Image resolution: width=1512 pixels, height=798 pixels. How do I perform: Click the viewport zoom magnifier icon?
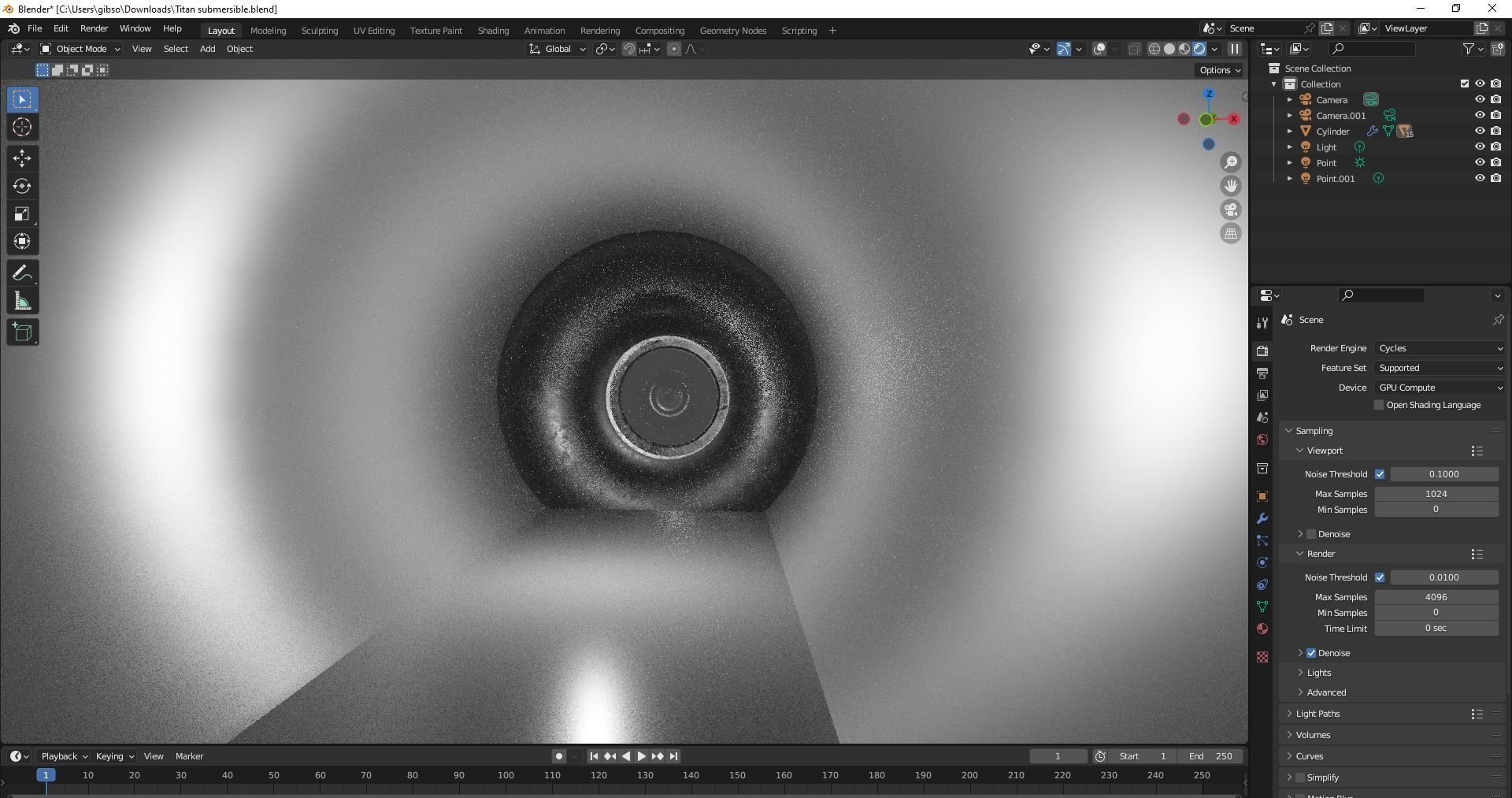(x=1230, y=162)
